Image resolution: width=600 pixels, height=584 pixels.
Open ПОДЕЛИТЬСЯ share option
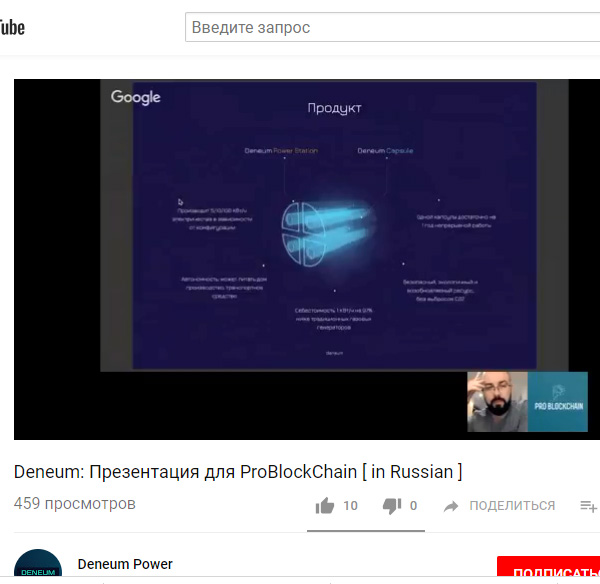click(512, 506)
